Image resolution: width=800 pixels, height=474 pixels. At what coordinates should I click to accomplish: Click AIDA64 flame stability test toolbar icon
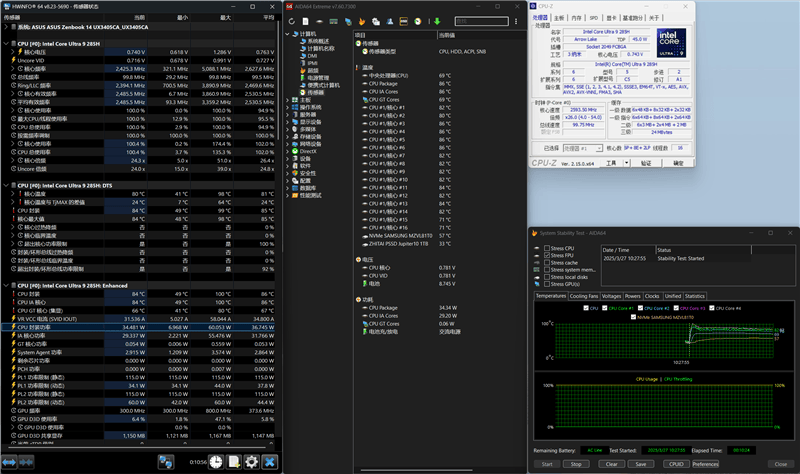click(362, 21)
